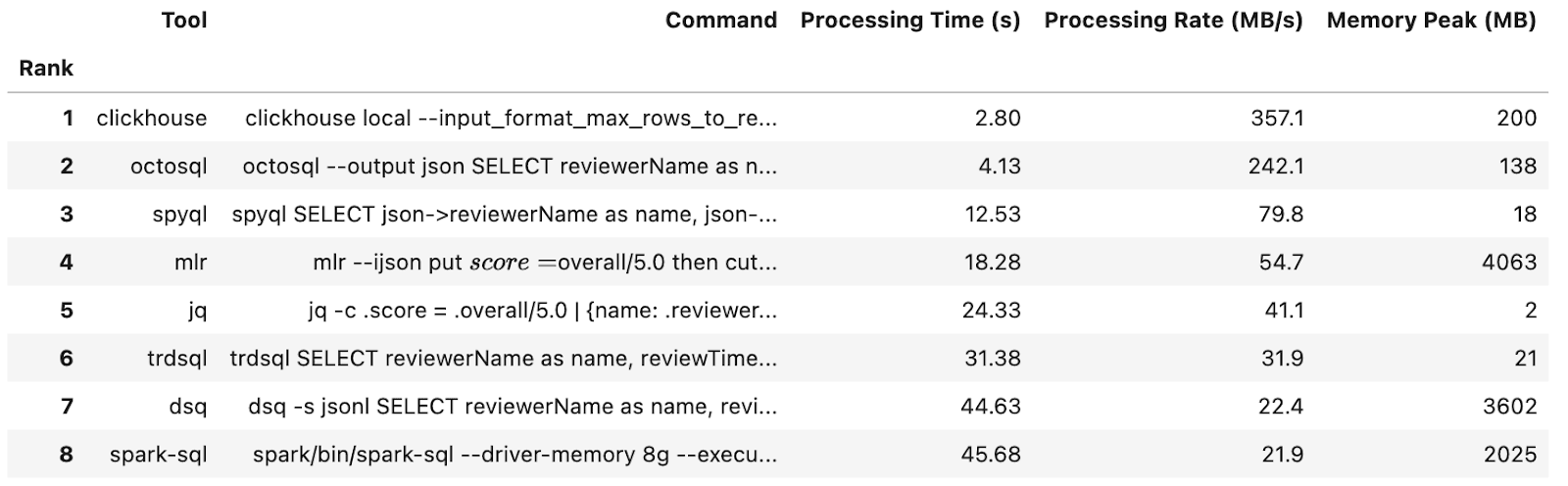1568x486 pixels.
Task: Select rank number 5 row label
Action: [67, 311]
